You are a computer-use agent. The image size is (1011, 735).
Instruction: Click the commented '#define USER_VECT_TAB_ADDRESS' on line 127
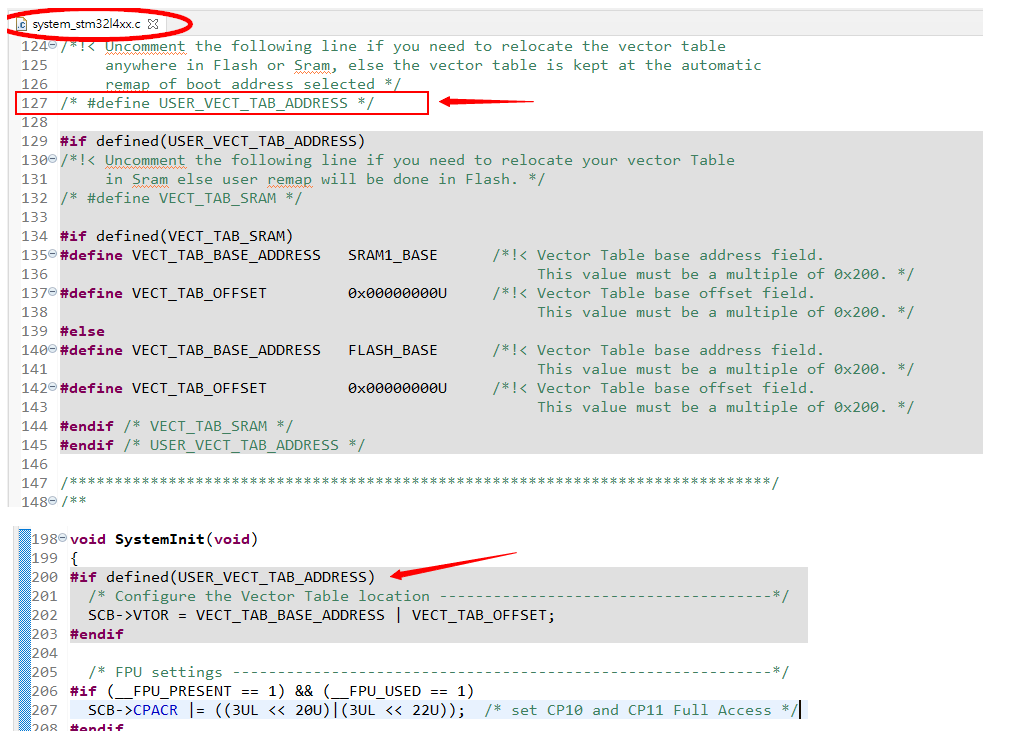click(x=217, y=103)
